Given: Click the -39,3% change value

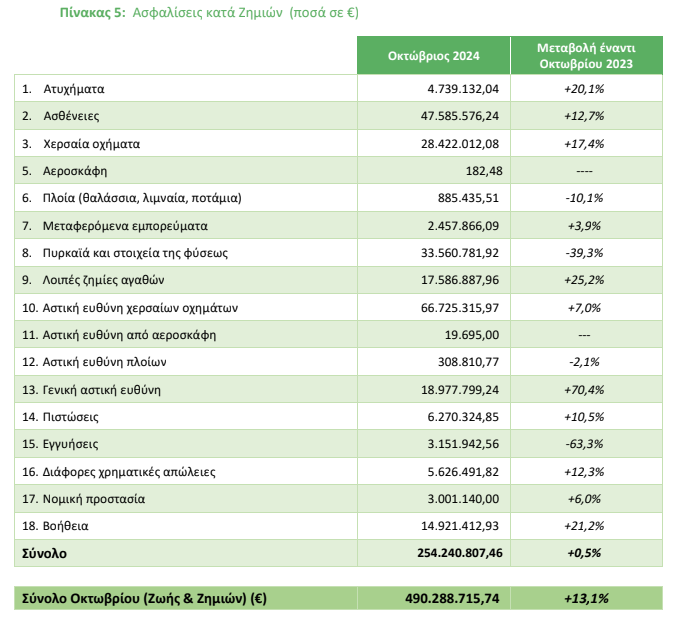Looking at the screenshot, I should 584,253.
